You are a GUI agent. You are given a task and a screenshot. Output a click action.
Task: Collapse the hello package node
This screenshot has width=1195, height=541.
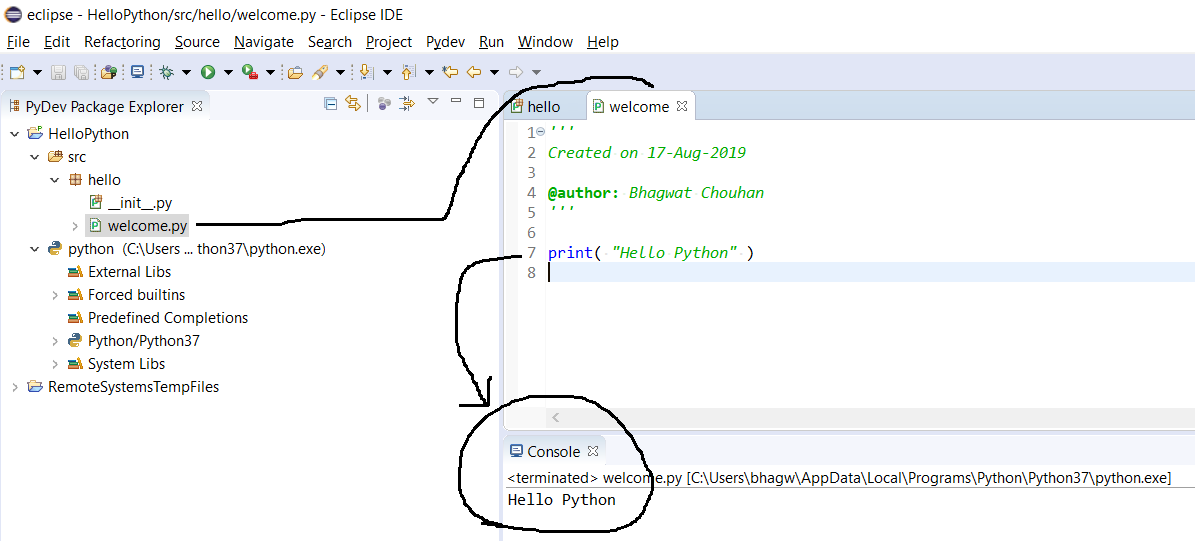tap(55, 180)
